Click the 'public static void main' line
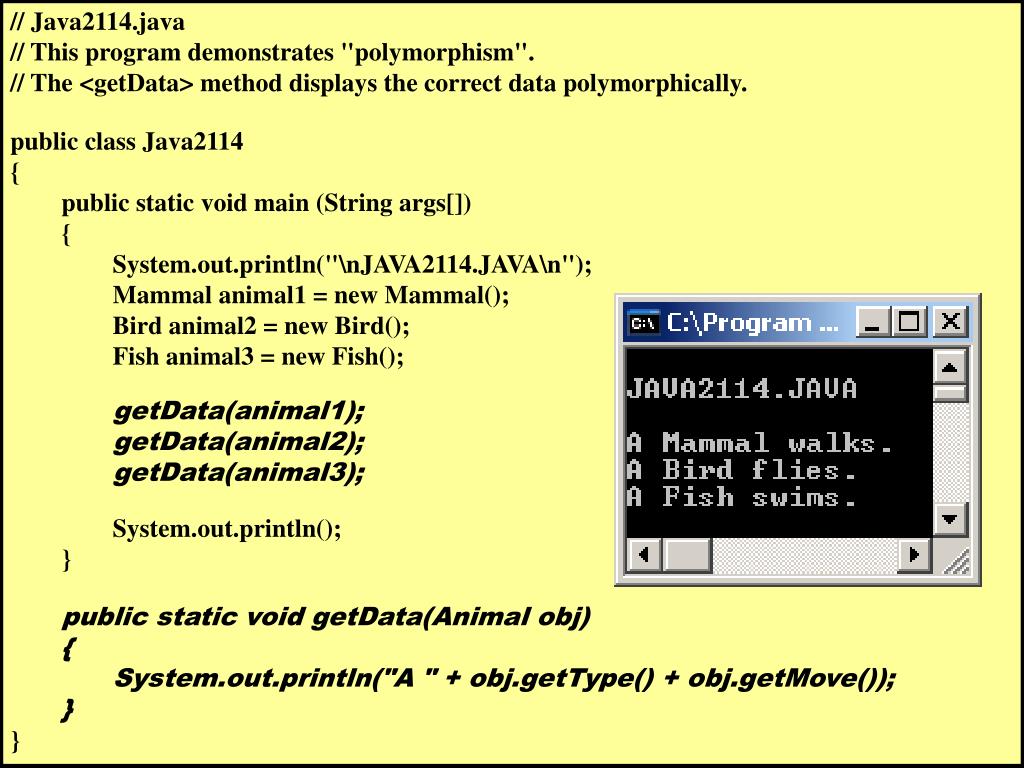 point(266,204)
